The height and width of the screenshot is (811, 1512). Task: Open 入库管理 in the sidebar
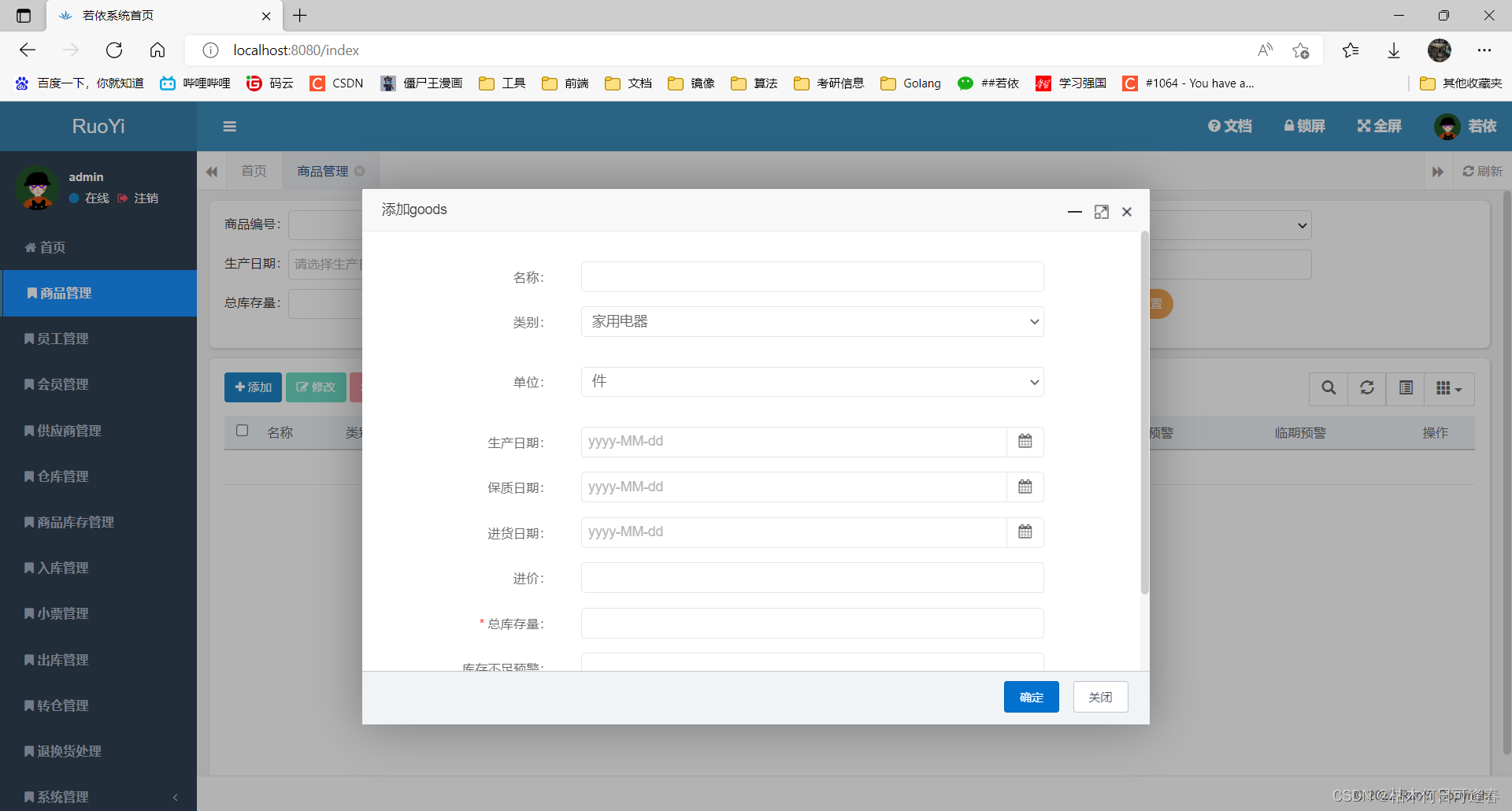(98, 568)
